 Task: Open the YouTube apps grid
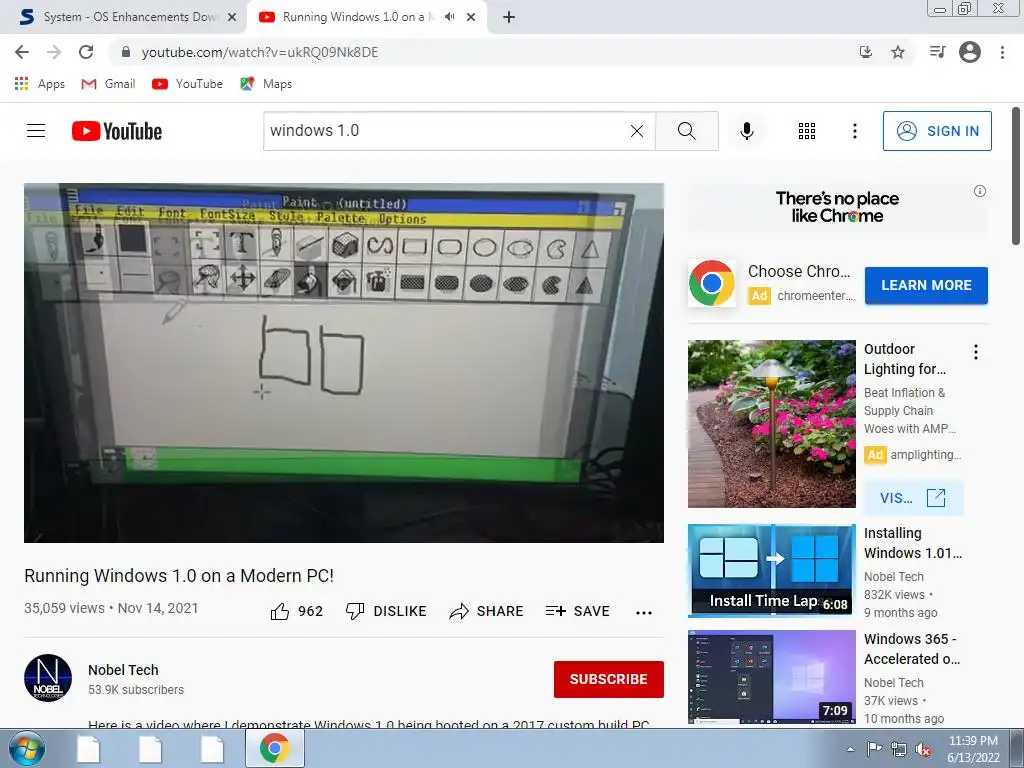pyautogui.click(x=807, y=131)
